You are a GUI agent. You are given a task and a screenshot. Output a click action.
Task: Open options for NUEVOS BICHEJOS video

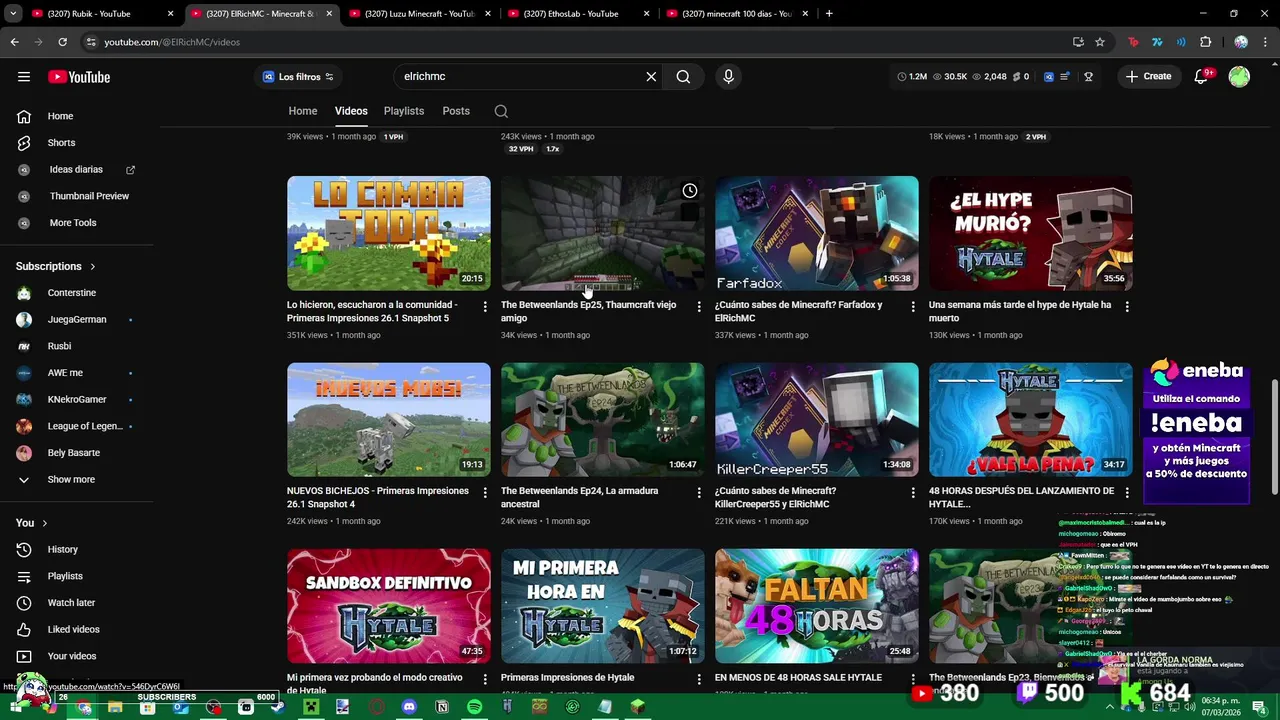[x=485, y=492]
